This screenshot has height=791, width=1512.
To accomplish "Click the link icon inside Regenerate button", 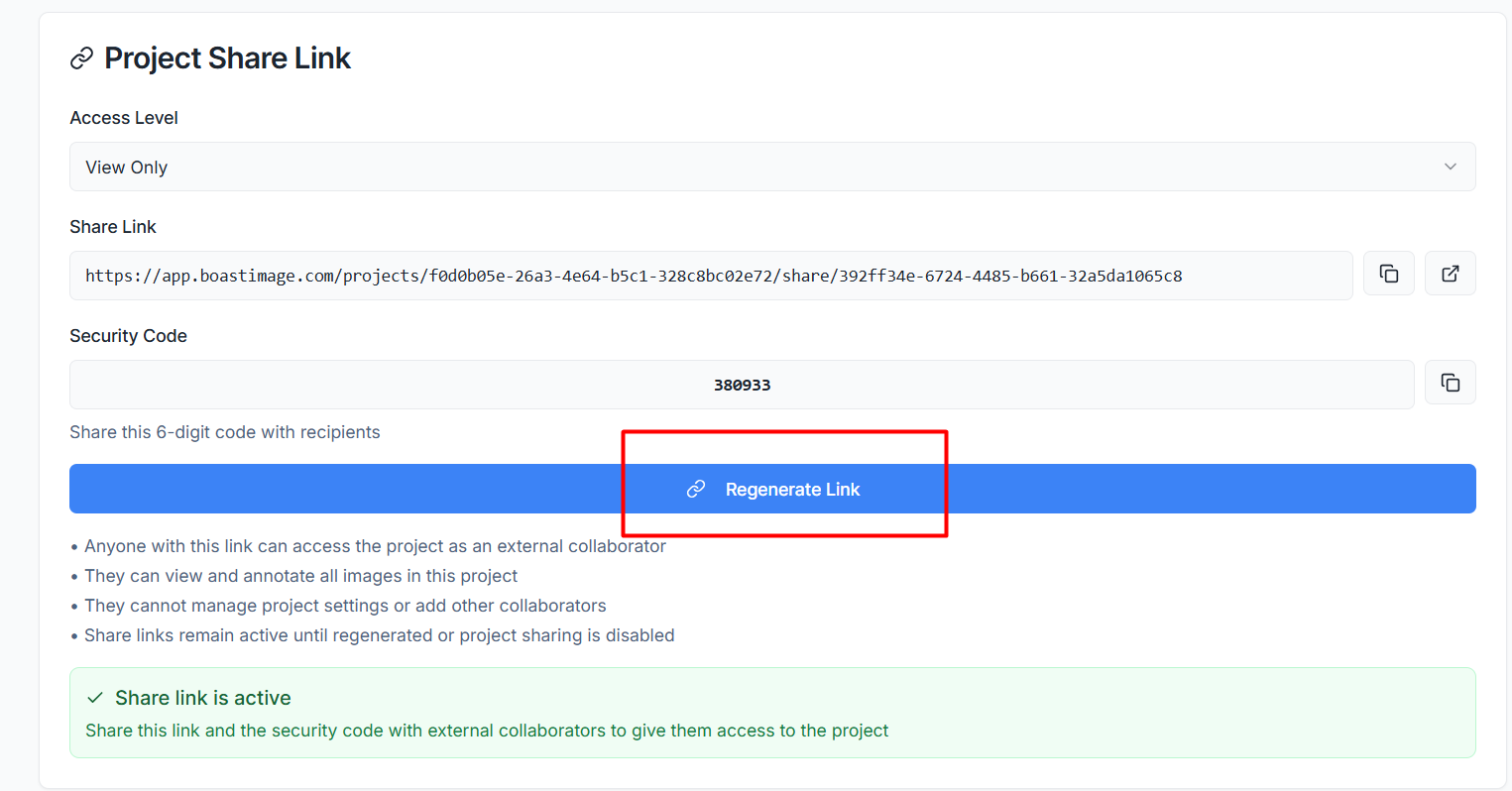I will pyautogui.click(x=696, y=489).
